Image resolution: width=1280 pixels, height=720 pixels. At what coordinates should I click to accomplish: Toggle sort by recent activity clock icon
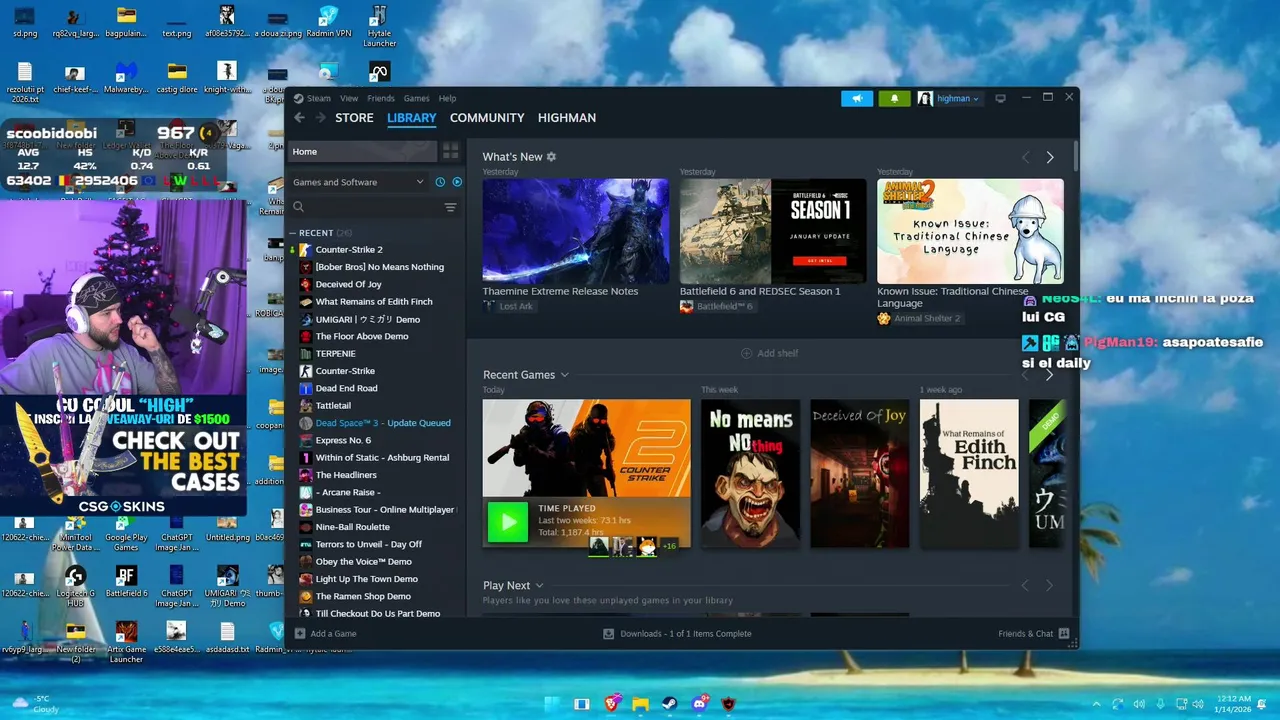440,182
